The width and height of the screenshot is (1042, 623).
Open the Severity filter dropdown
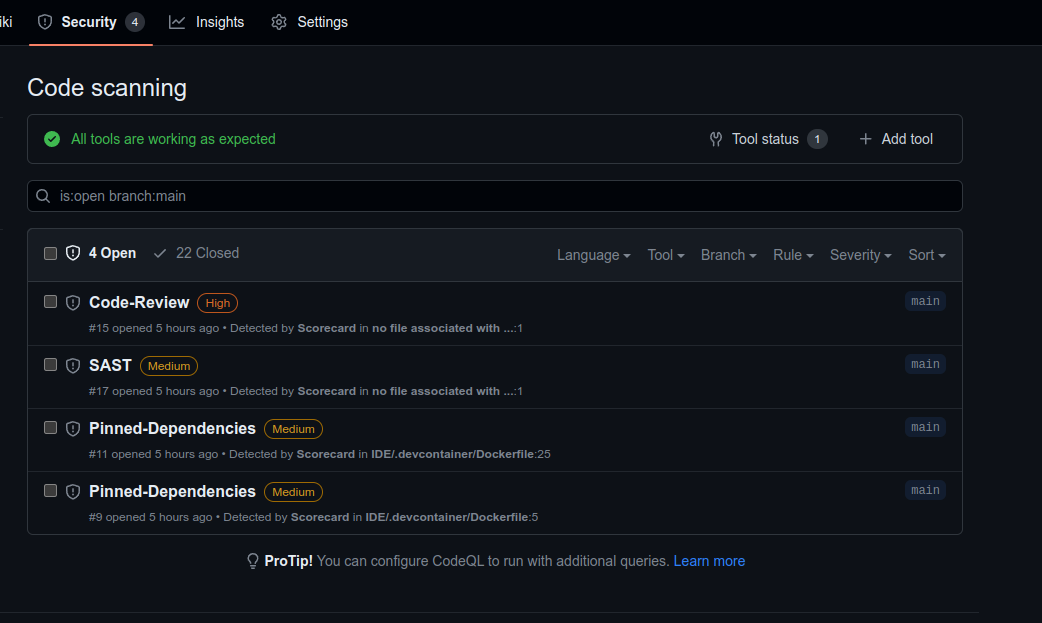point(860,255)
